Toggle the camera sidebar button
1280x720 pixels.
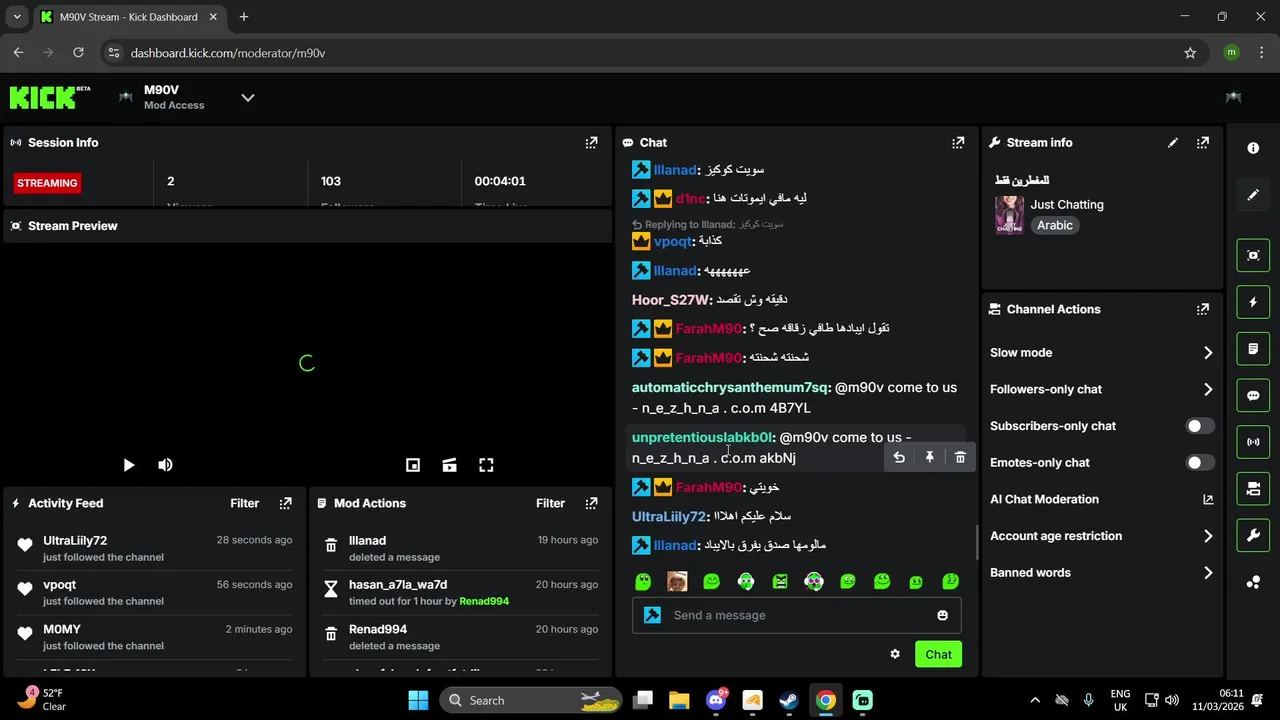tap(1253, 489)
